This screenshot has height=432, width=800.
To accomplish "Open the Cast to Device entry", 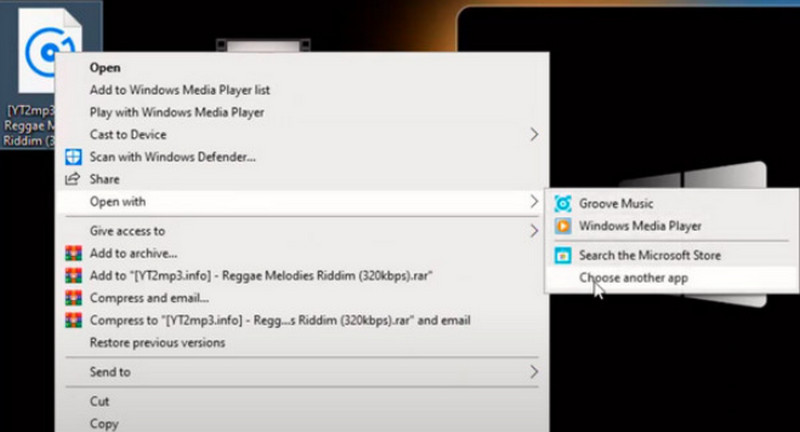I will coord(302,135).
